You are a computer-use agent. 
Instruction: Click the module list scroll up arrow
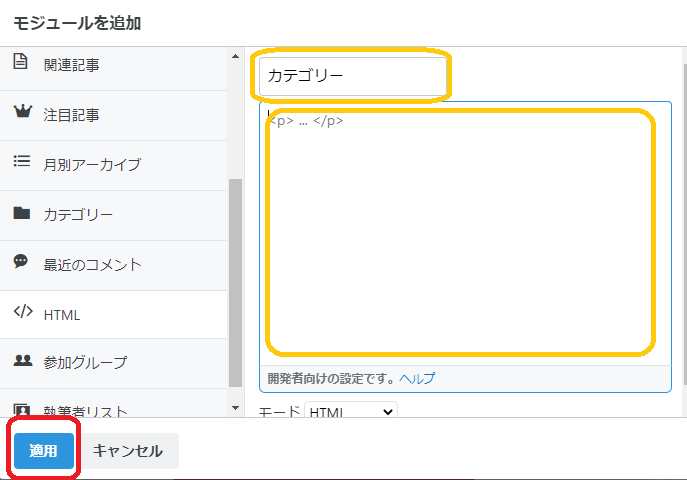(235, 56)
